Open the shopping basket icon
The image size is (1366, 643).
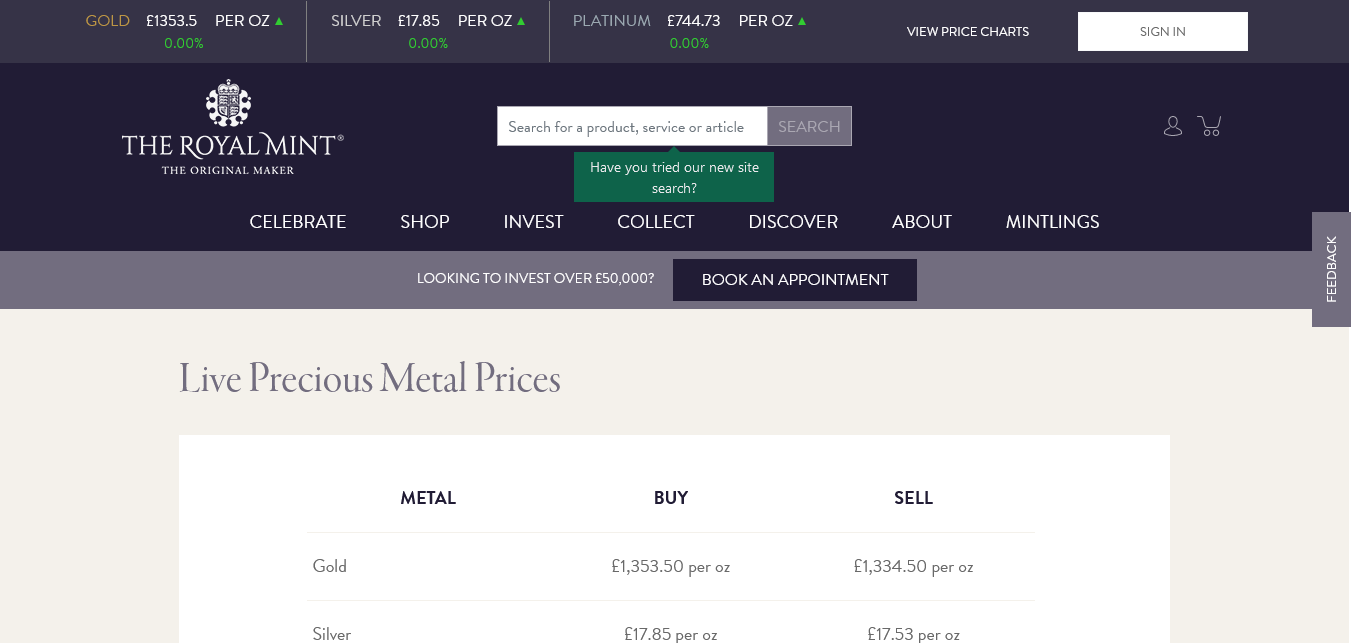tap(1210, 126)
